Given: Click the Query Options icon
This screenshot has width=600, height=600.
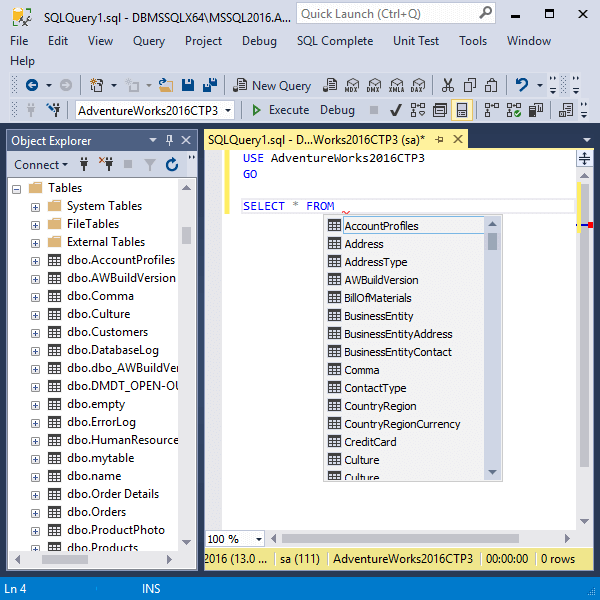Looking at the screenshot, I should [x=440, y=110].
